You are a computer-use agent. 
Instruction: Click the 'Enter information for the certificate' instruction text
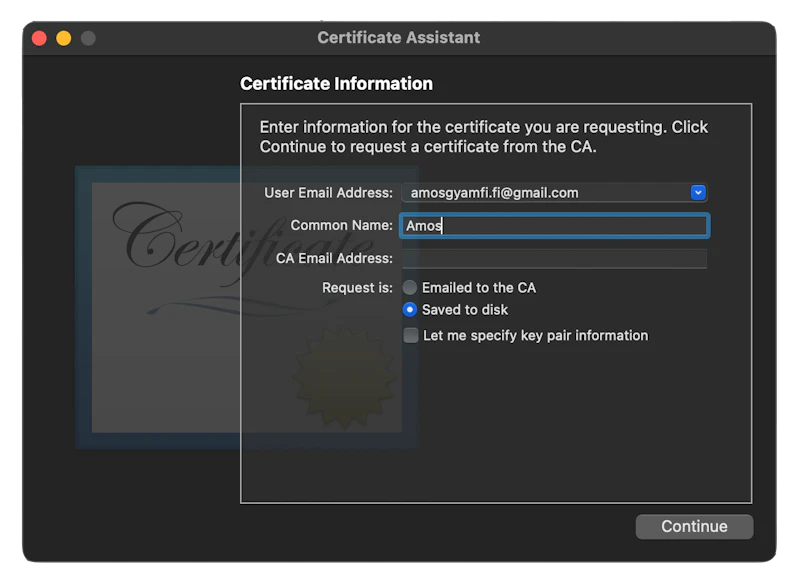pyautogui.click(x=484, y=137)
